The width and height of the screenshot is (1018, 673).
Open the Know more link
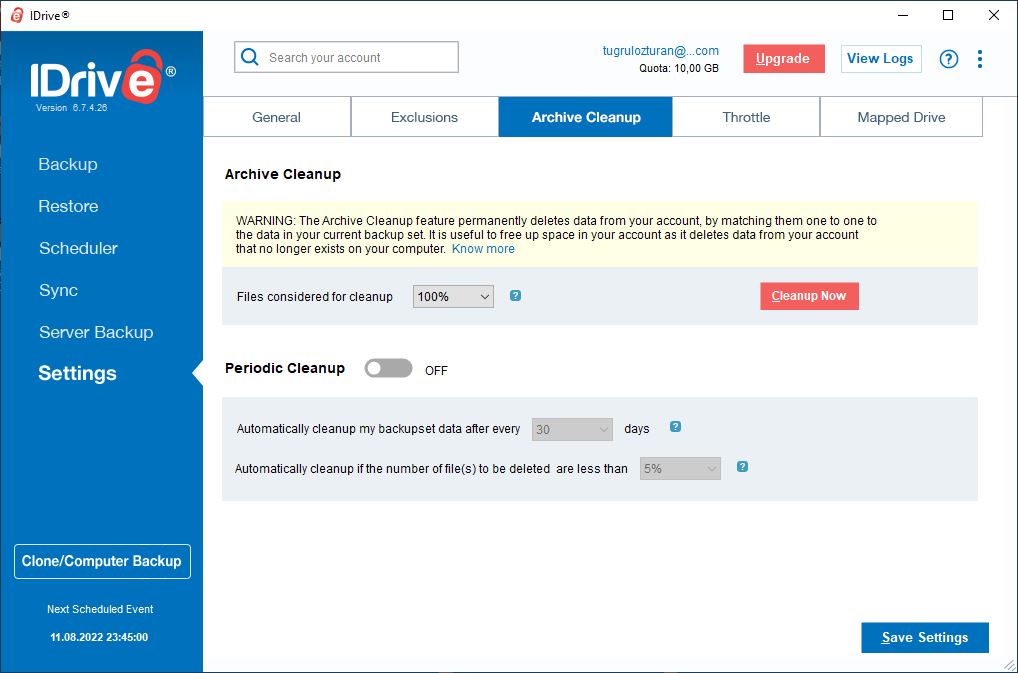[483, 249]
